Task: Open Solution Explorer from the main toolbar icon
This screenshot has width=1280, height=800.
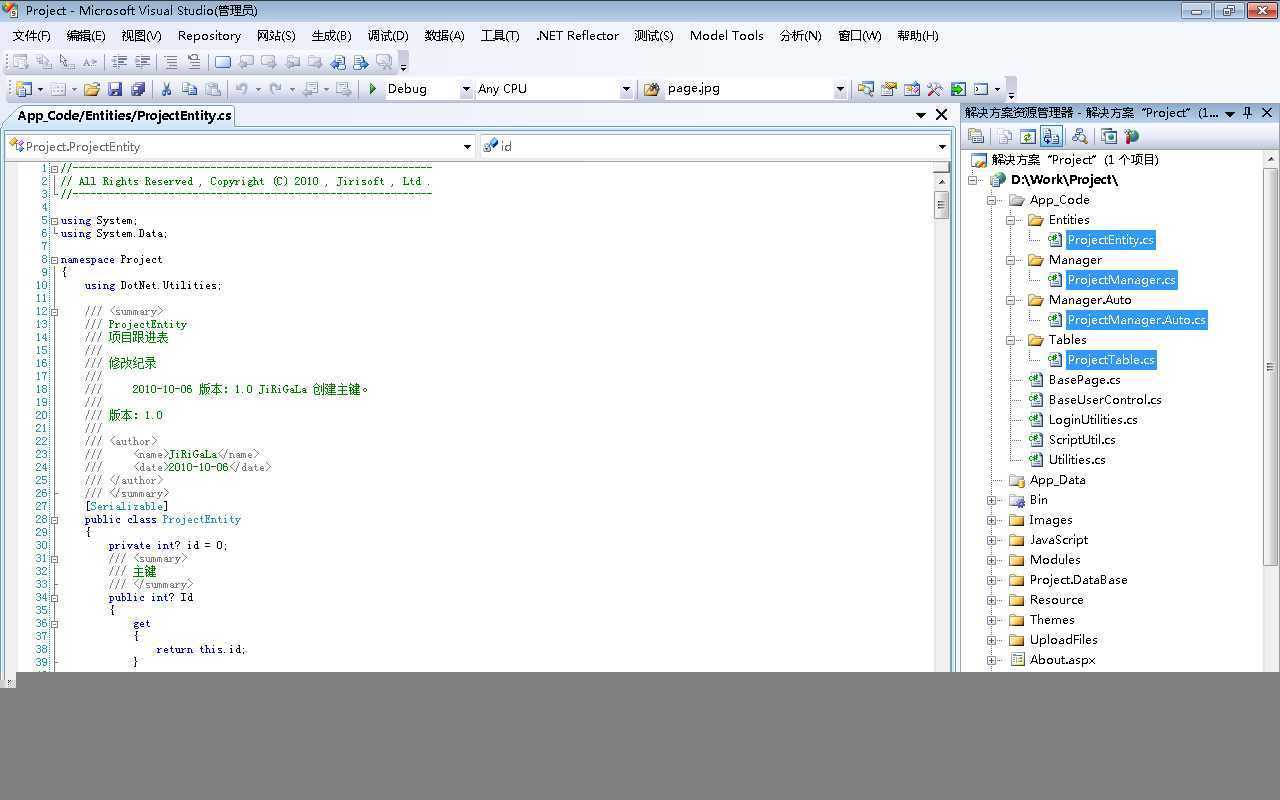Action: pos(865,89)
